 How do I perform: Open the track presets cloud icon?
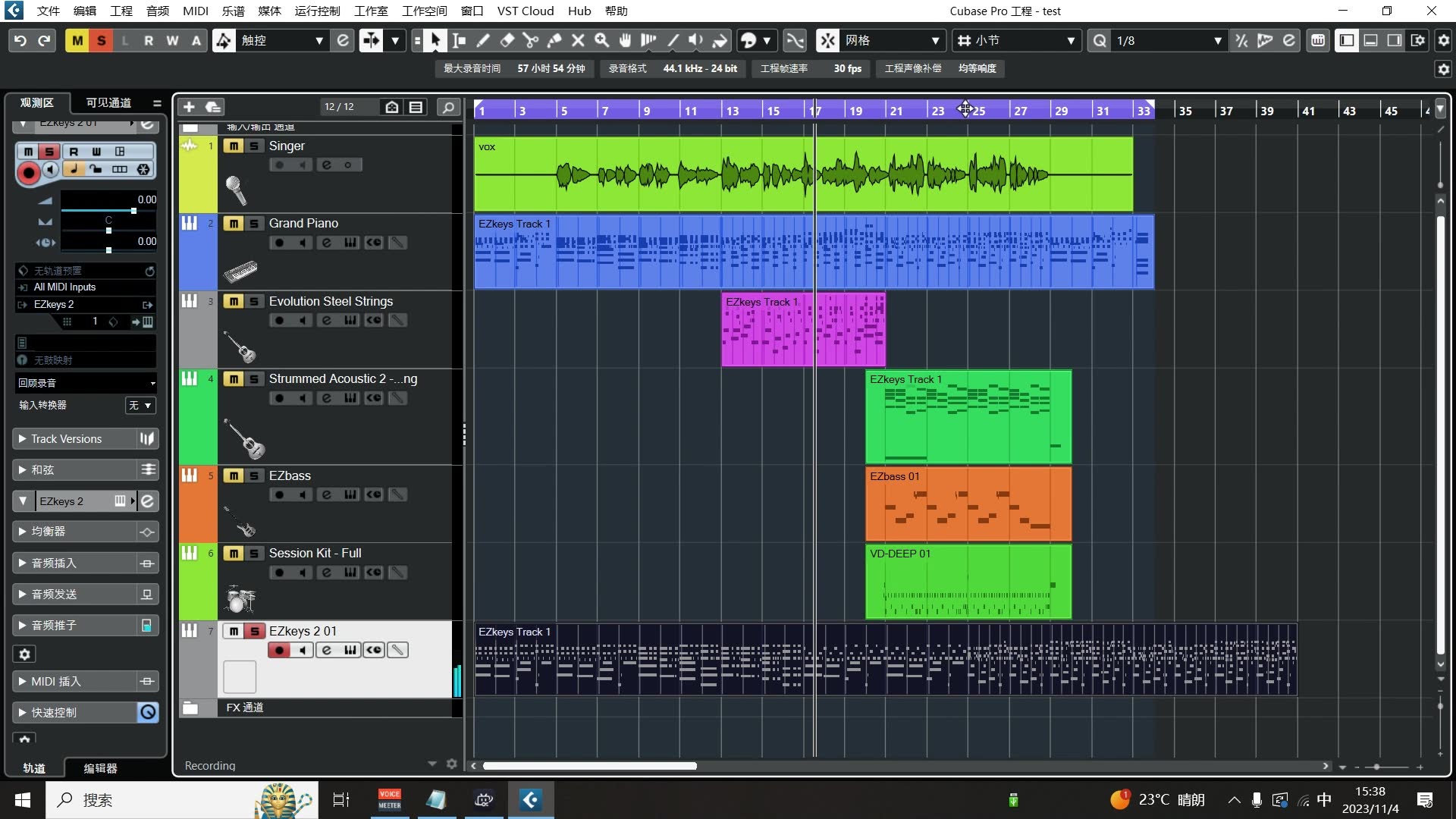(x=213, y=107)
